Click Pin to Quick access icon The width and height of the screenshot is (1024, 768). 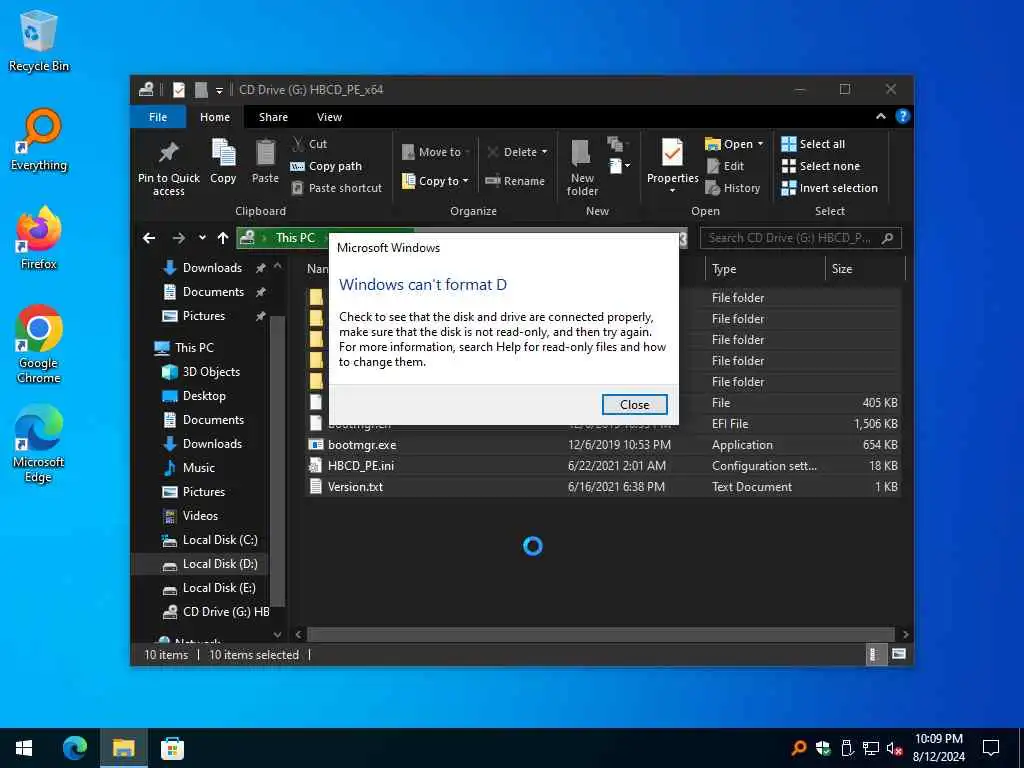coord(168,167)
